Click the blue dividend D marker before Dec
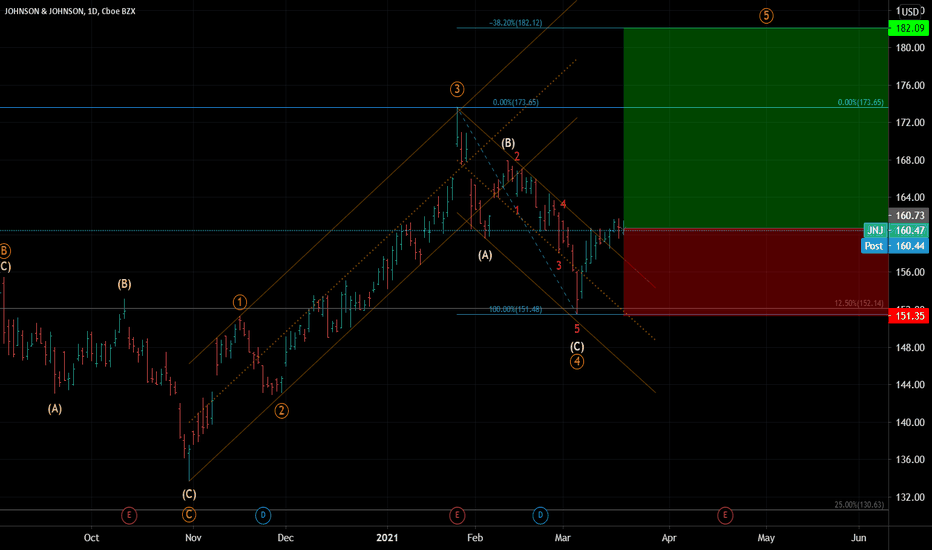This screenshot has height=550, width=932. (x=263, y=516)
